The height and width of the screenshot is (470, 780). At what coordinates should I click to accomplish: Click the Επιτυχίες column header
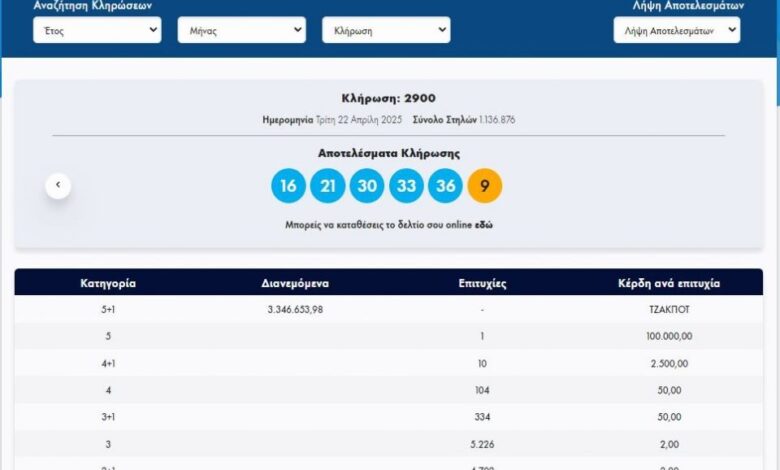pyautogui.click(x=484, y=283)
